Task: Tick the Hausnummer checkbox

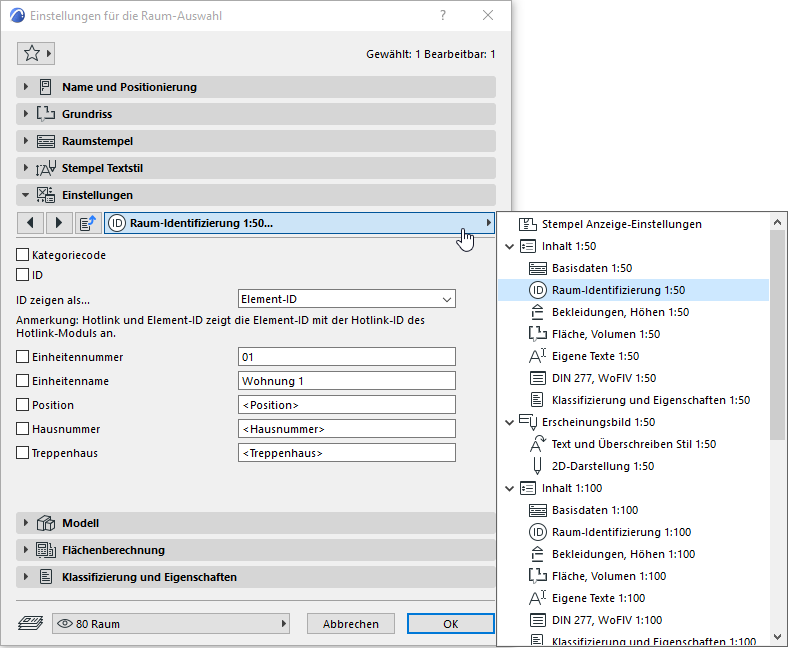Action: tap(23, 429)
